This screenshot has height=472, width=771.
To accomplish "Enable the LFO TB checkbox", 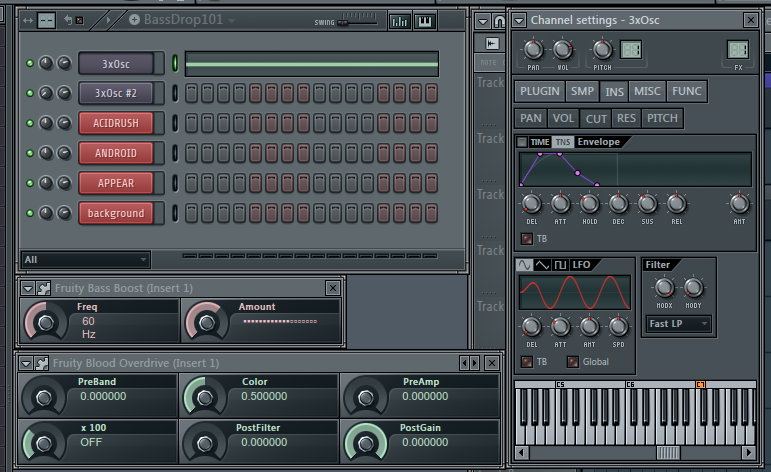I will click(x=526, y=362).
